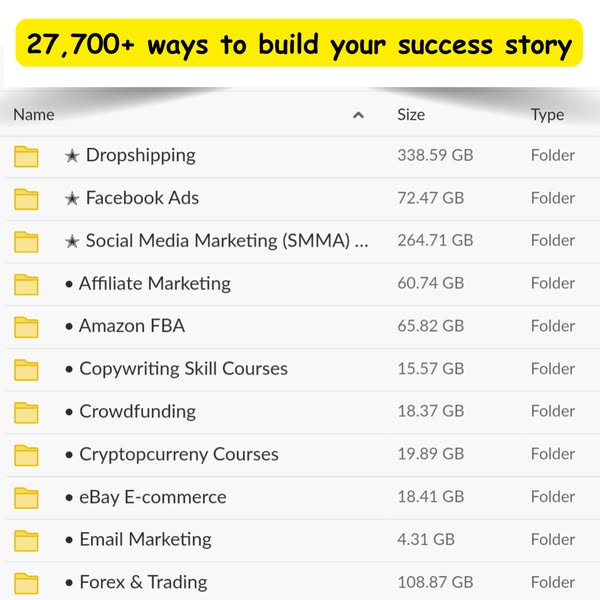Image resolution: width=600 pixels, height=600 pixels.
Task: Click the Facebook Ads folder icon
Action: pyautogui.click(x=26, y=199)
